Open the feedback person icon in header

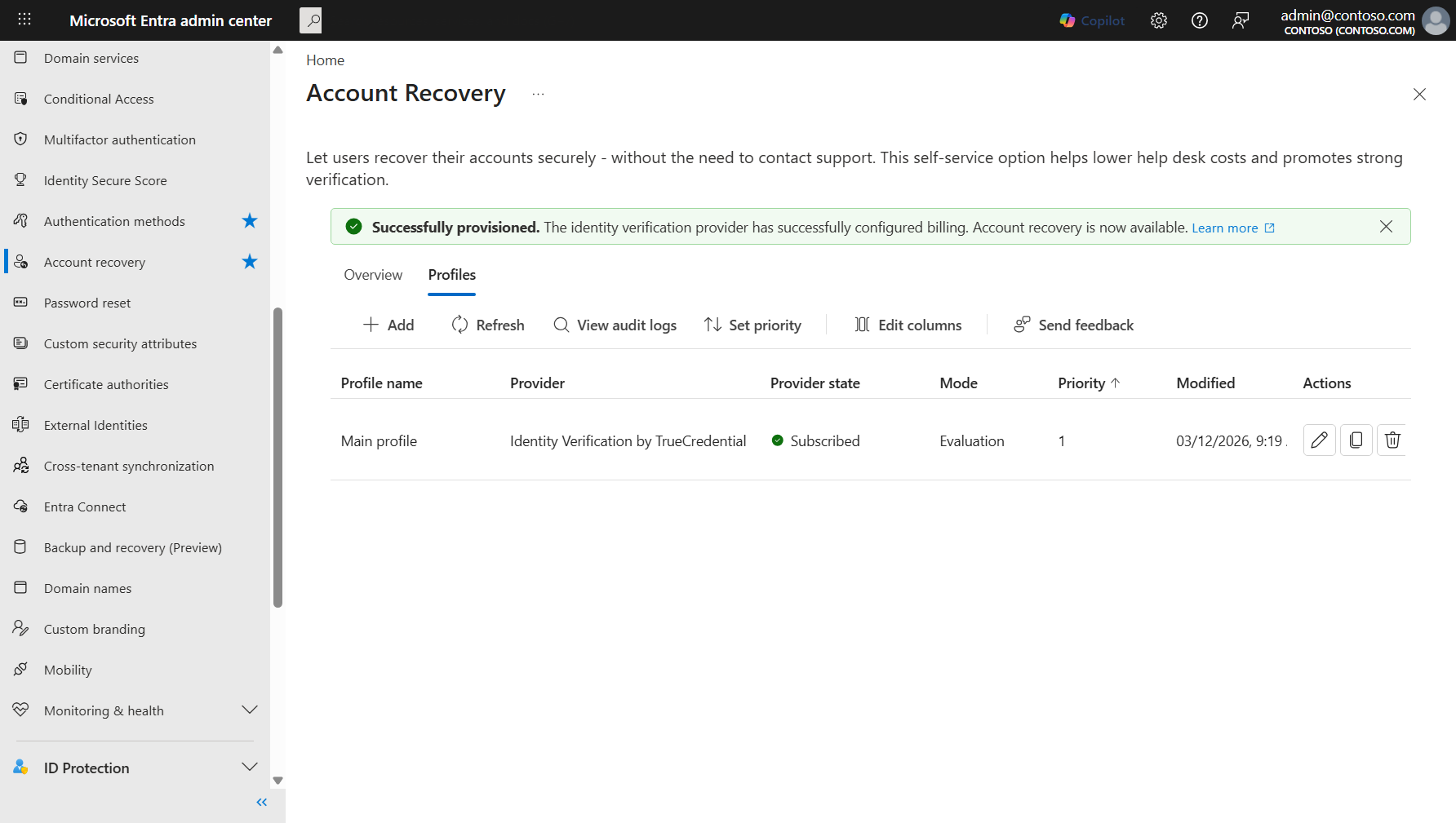tap(1241, 20)
